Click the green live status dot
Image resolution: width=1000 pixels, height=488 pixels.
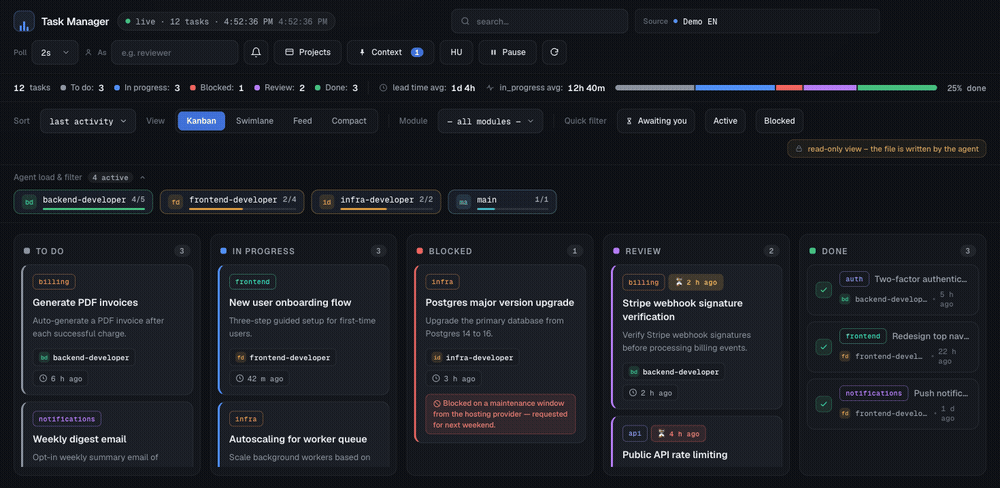tap(128, 22)
